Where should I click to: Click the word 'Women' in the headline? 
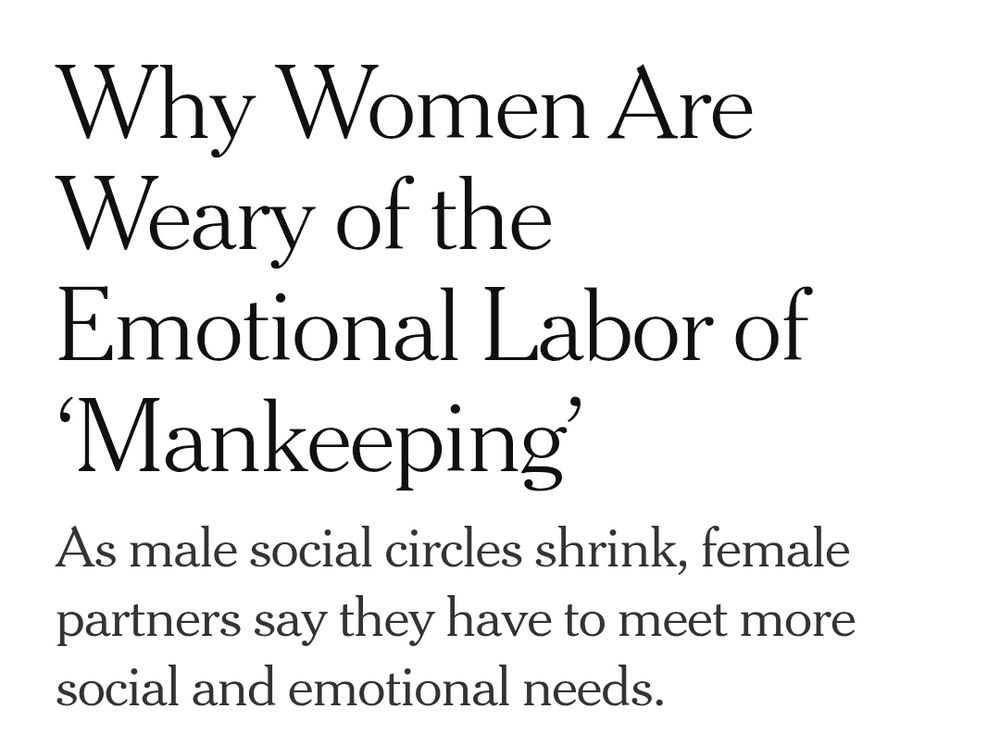pyautogui.click(x=431, y=102)
